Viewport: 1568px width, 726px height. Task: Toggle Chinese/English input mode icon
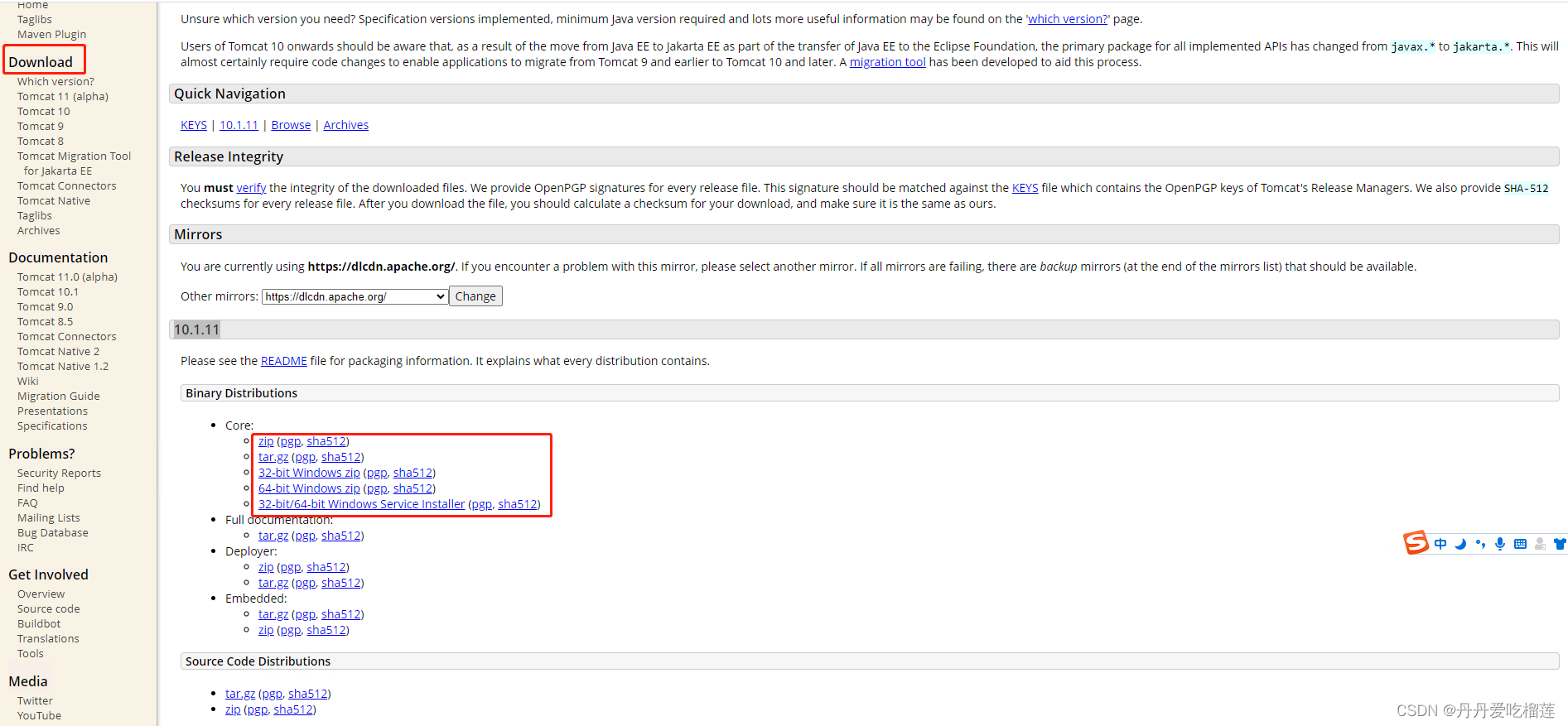click(1440, 544)
